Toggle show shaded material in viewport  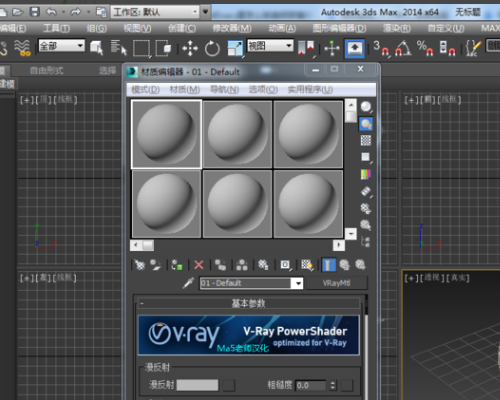tap(307, 265)
